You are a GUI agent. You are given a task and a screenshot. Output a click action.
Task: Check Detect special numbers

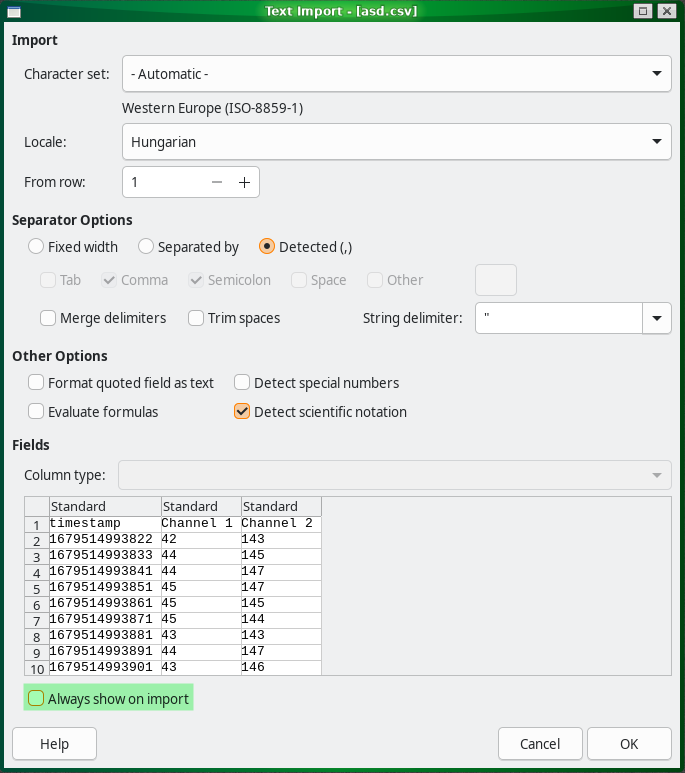tap(242, 382)
